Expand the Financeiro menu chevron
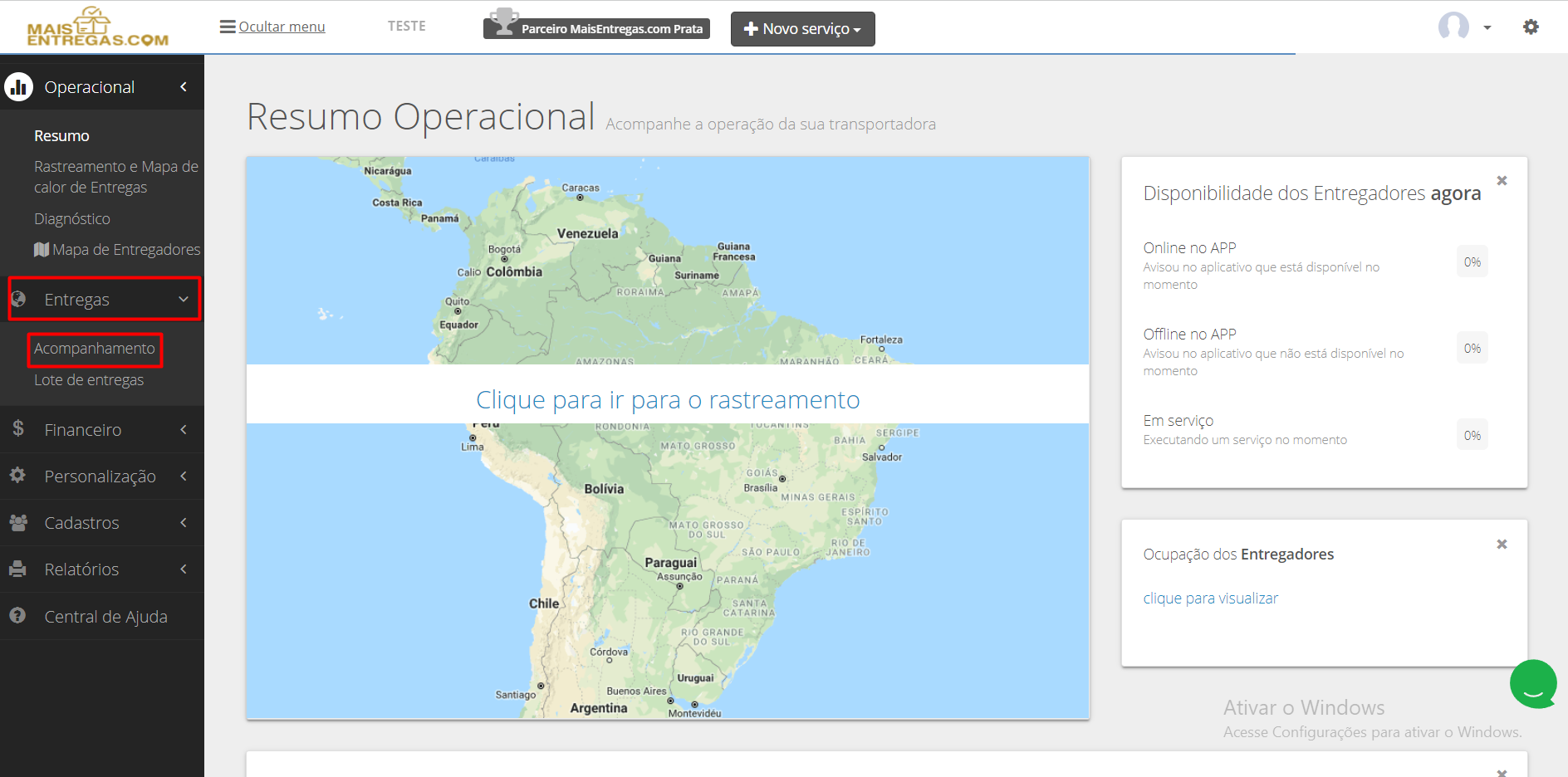Screen dimensions: 1568x777 point(184,429)
